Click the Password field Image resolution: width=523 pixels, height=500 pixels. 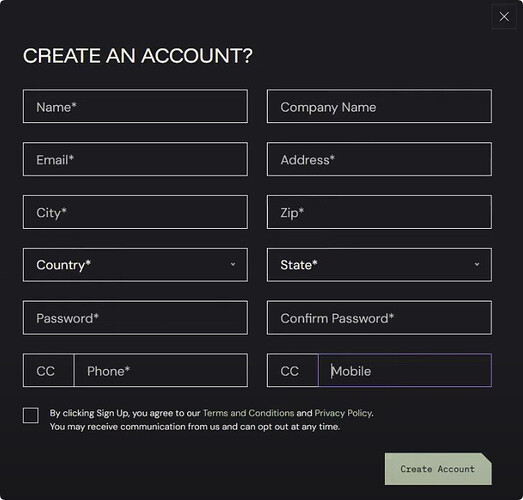135,318
